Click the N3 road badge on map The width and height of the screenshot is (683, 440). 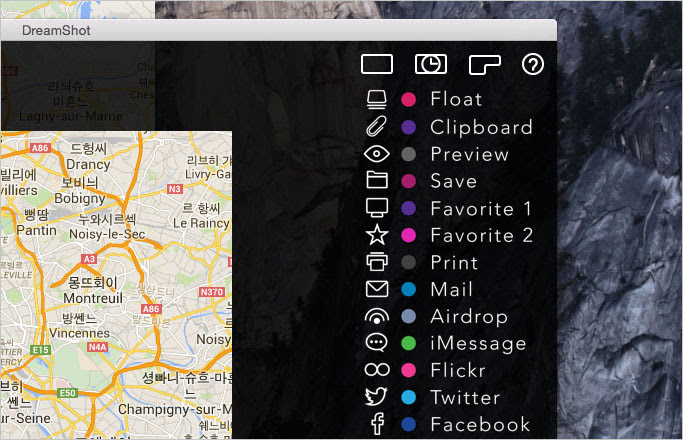click(174, 189)
